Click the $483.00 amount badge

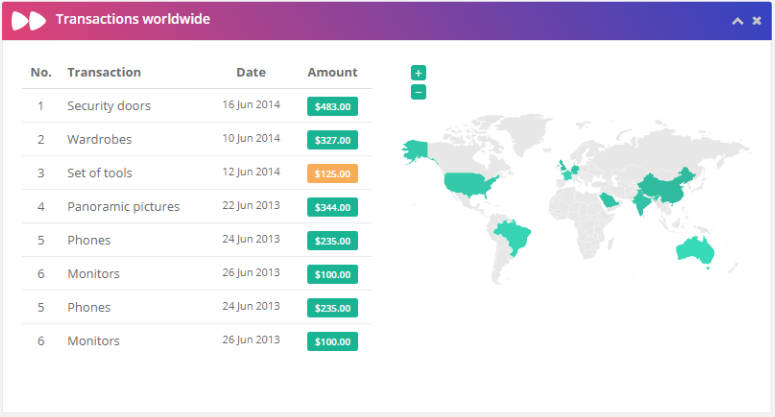[x=332, y=106]
